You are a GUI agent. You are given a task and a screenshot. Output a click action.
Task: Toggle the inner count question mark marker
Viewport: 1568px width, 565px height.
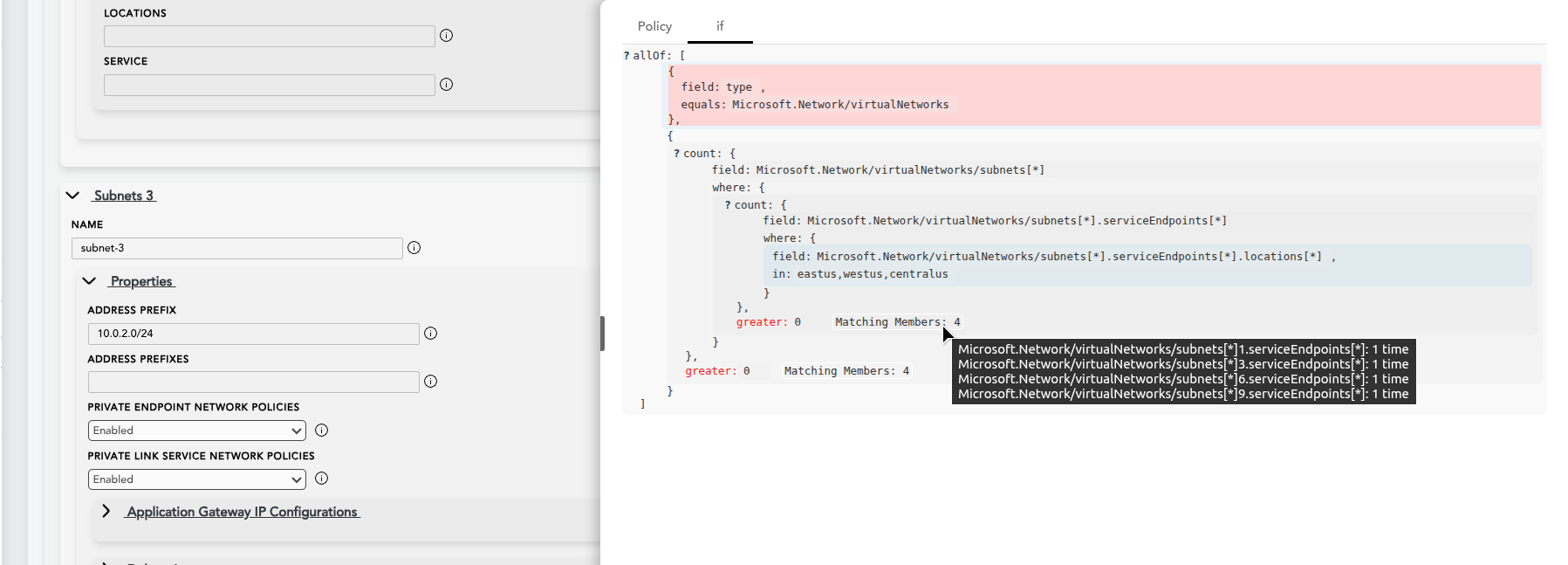[728, 205]
